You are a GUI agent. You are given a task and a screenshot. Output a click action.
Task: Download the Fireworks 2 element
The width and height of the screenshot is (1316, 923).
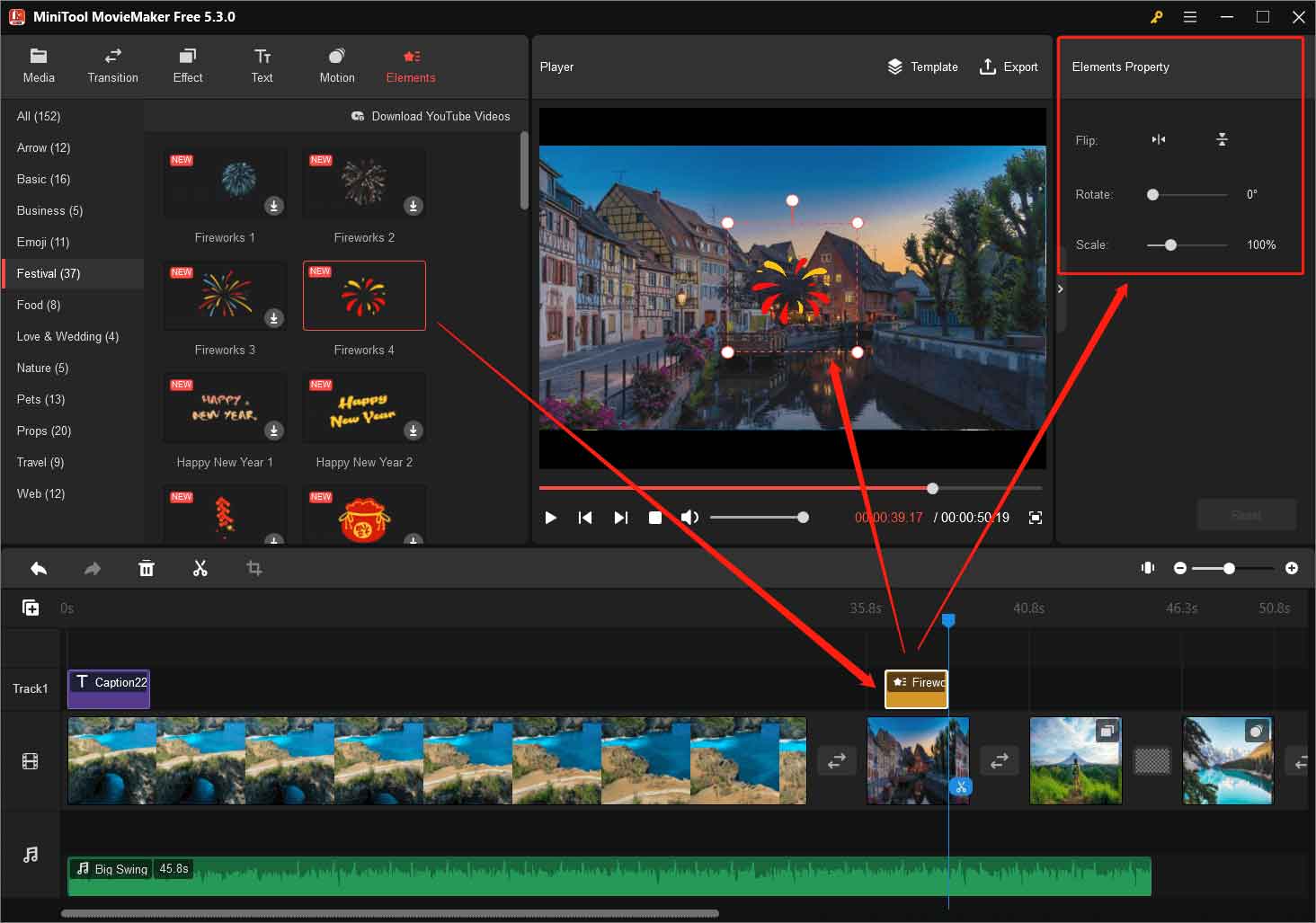[413, 206]
